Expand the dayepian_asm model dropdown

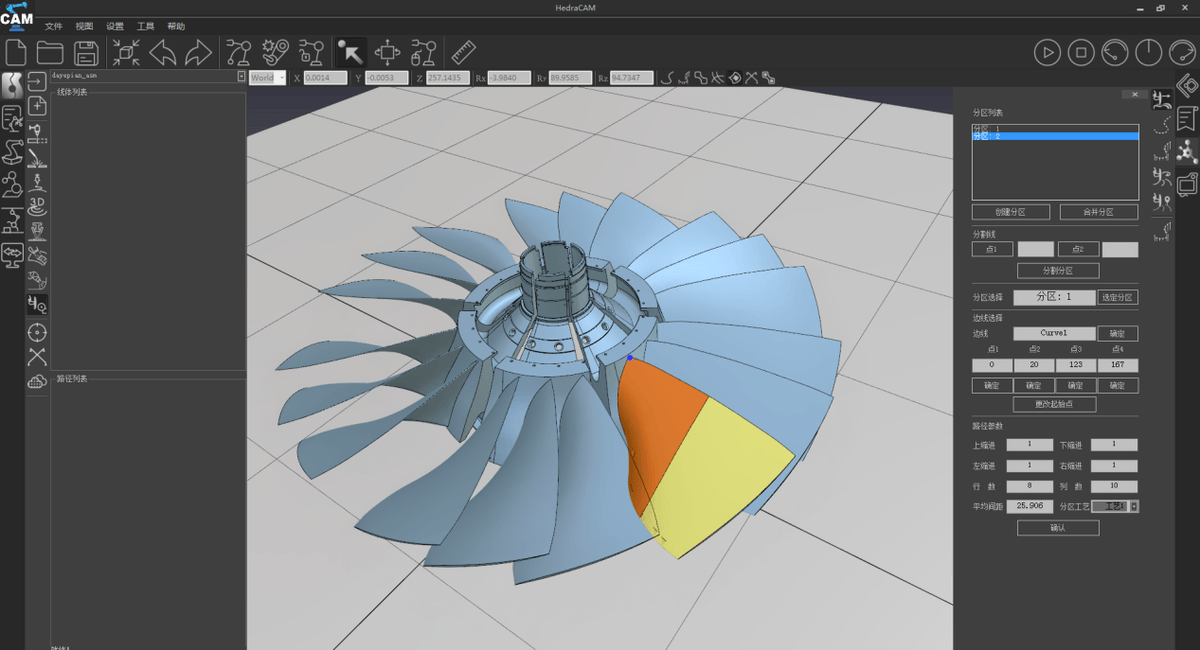point(241,76)
